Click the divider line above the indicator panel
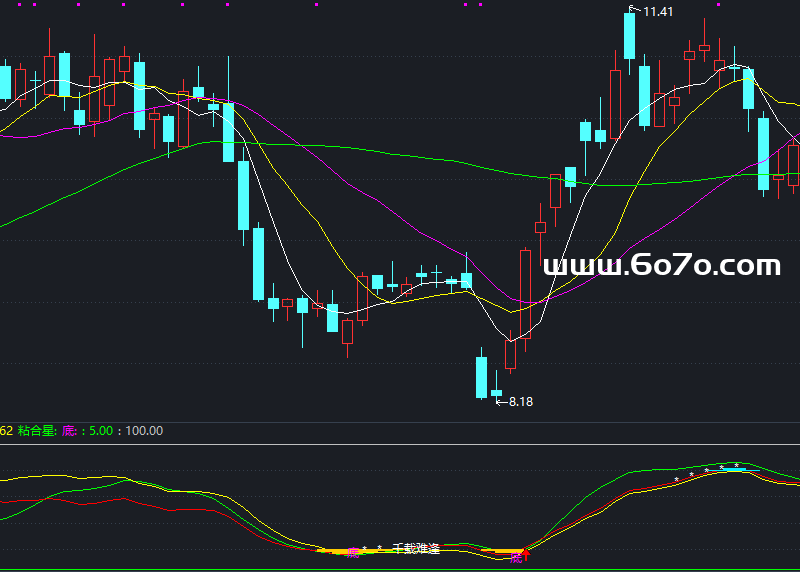 400,444
